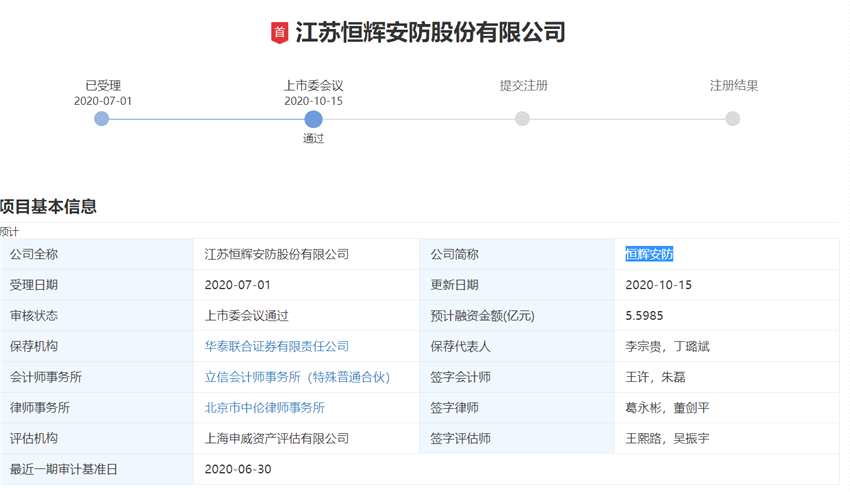The width and height of the screenshot is (850, 492).
Task: Click the 2020-06-30 audit base date
Action: pos(238,469)
